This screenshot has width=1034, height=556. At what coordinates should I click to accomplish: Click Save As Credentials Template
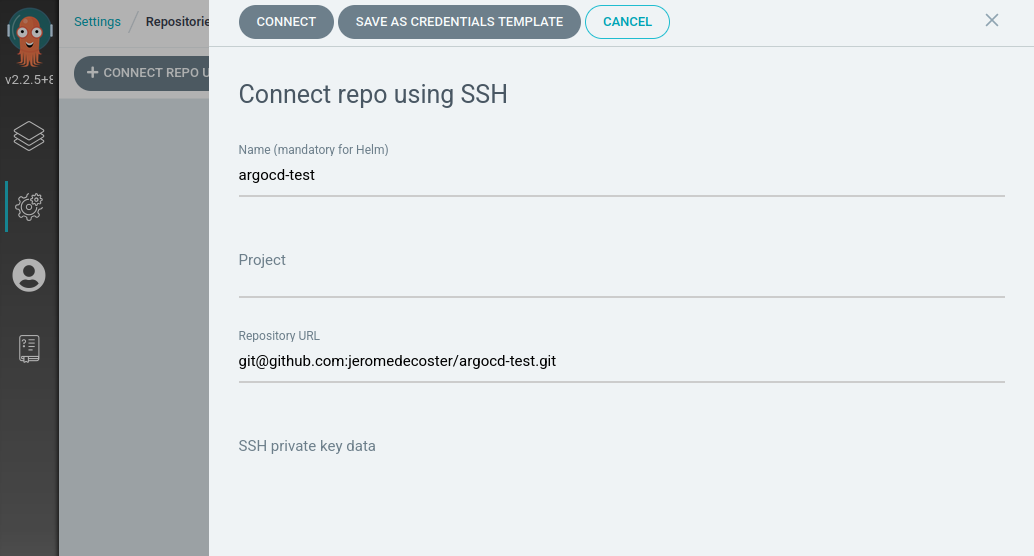[459, 22]
